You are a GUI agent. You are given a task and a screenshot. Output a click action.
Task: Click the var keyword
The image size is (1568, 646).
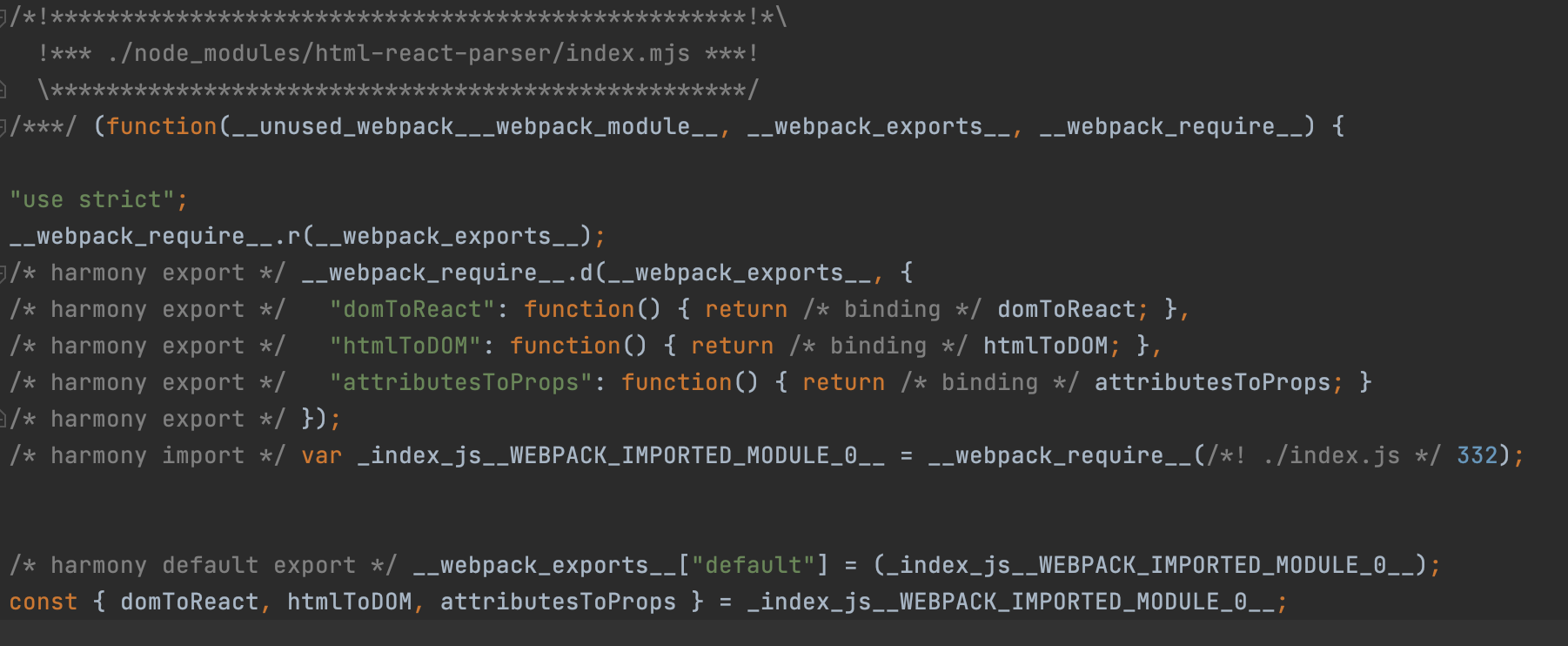pos(322,455)
